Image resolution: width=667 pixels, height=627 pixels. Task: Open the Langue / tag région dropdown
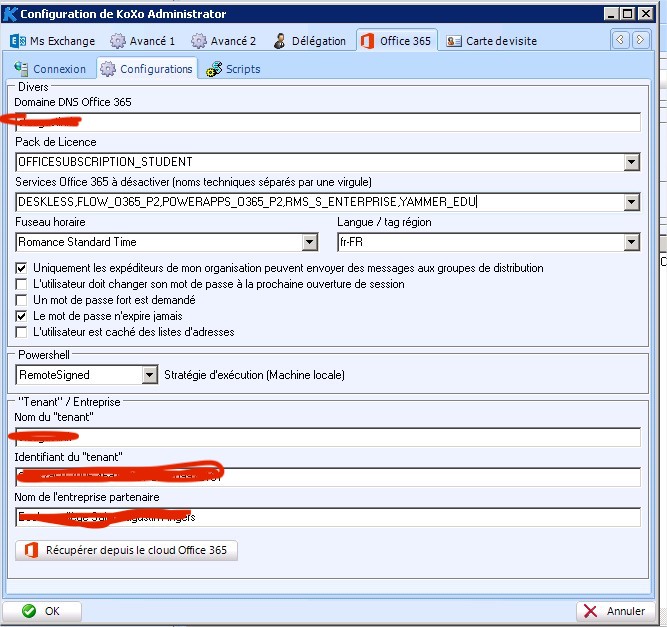tap(632, 242)
